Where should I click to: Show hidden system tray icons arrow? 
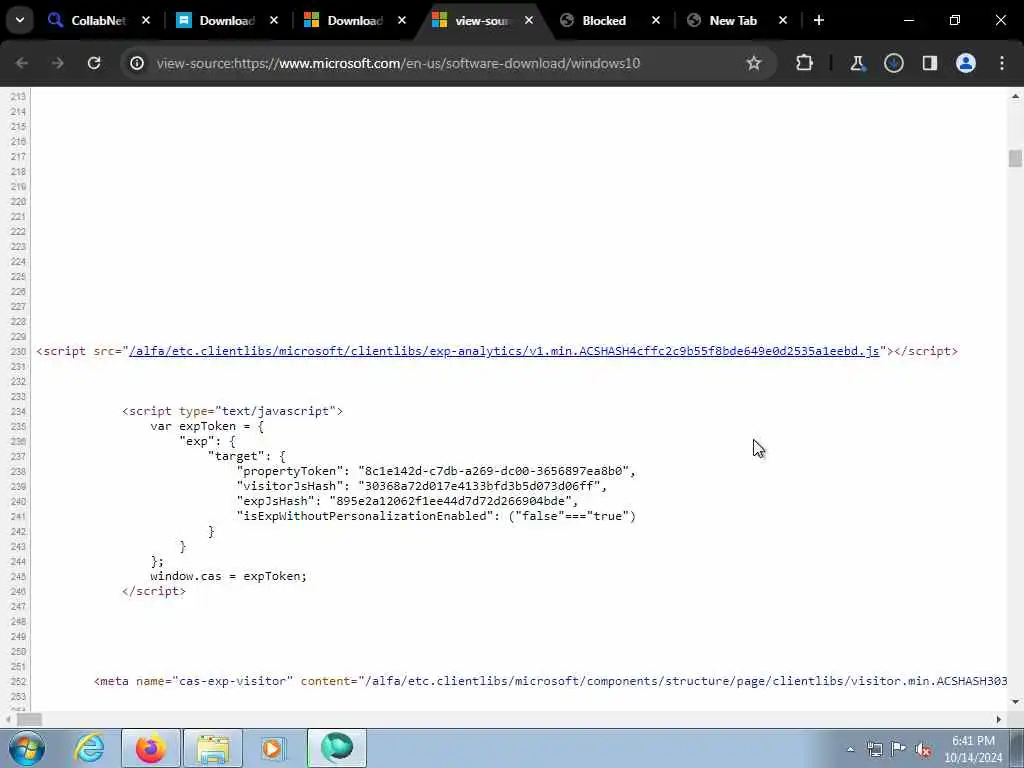tap(850, 749)
